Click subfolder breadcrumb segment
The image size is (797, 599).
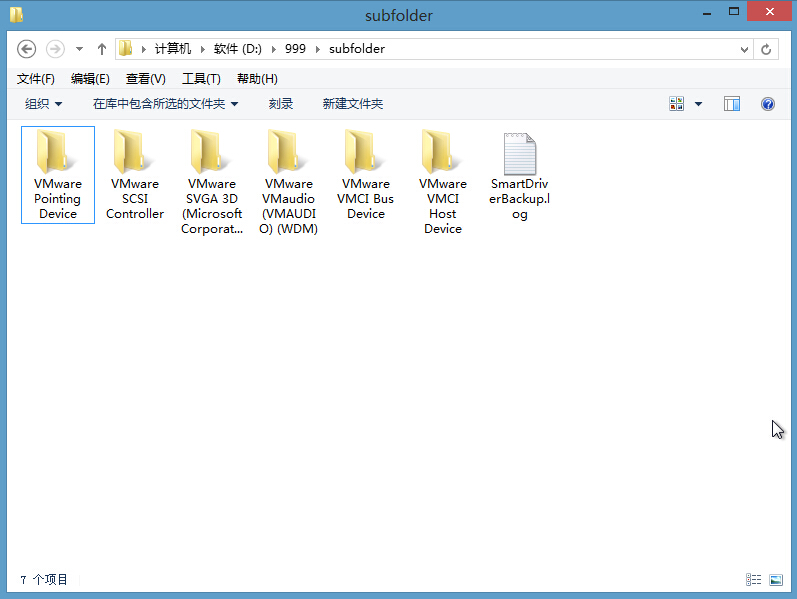[x=357, y=49]
